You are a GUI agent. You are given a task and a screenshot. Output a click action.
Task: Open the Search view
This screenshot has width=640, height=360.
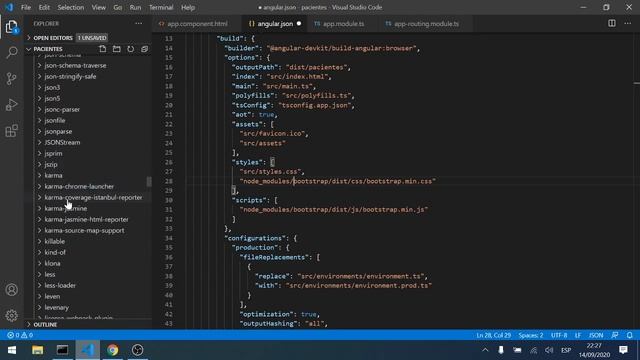pos(11,52)
